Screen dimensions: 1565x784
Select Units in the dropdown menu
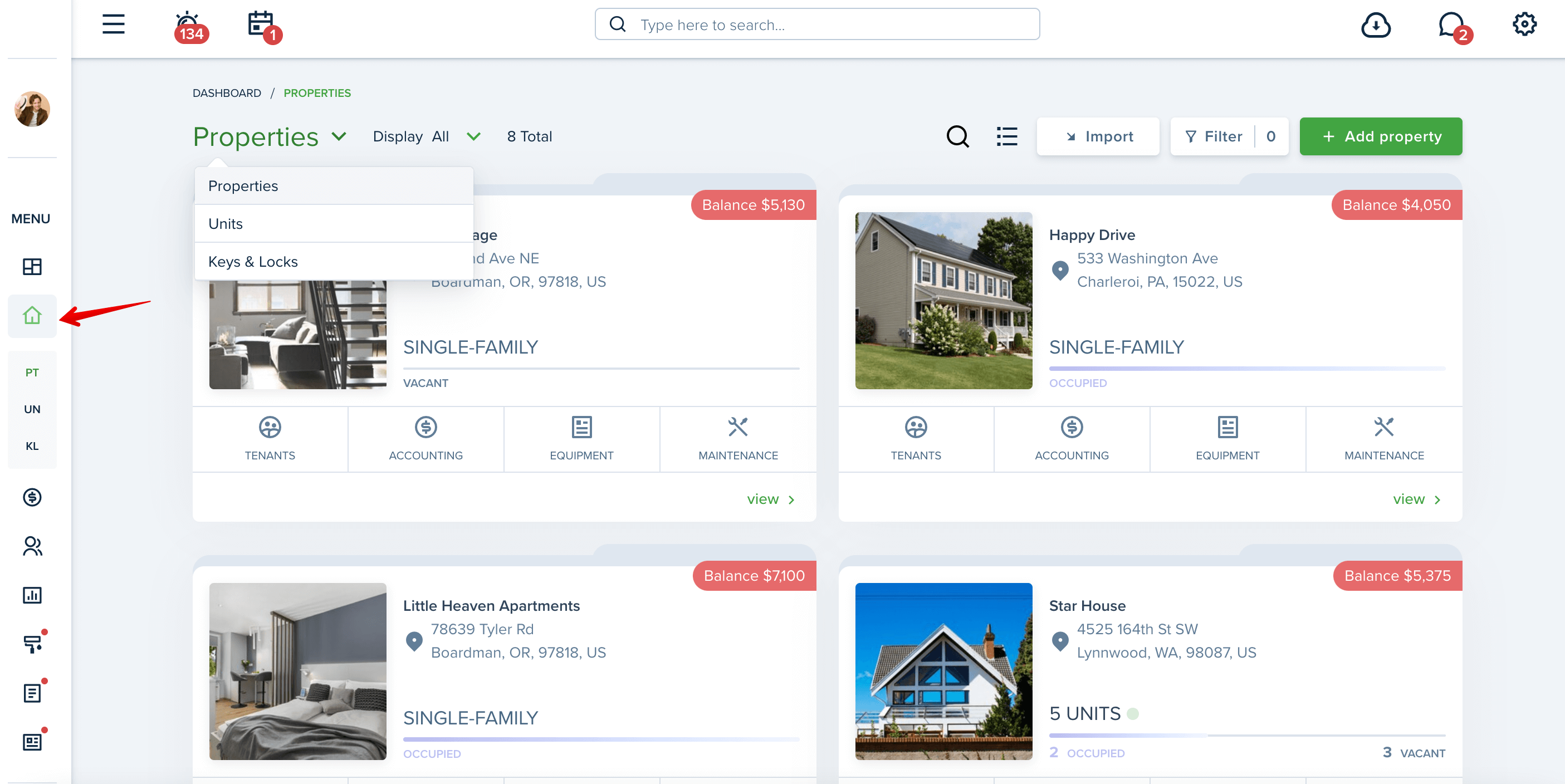334,223
